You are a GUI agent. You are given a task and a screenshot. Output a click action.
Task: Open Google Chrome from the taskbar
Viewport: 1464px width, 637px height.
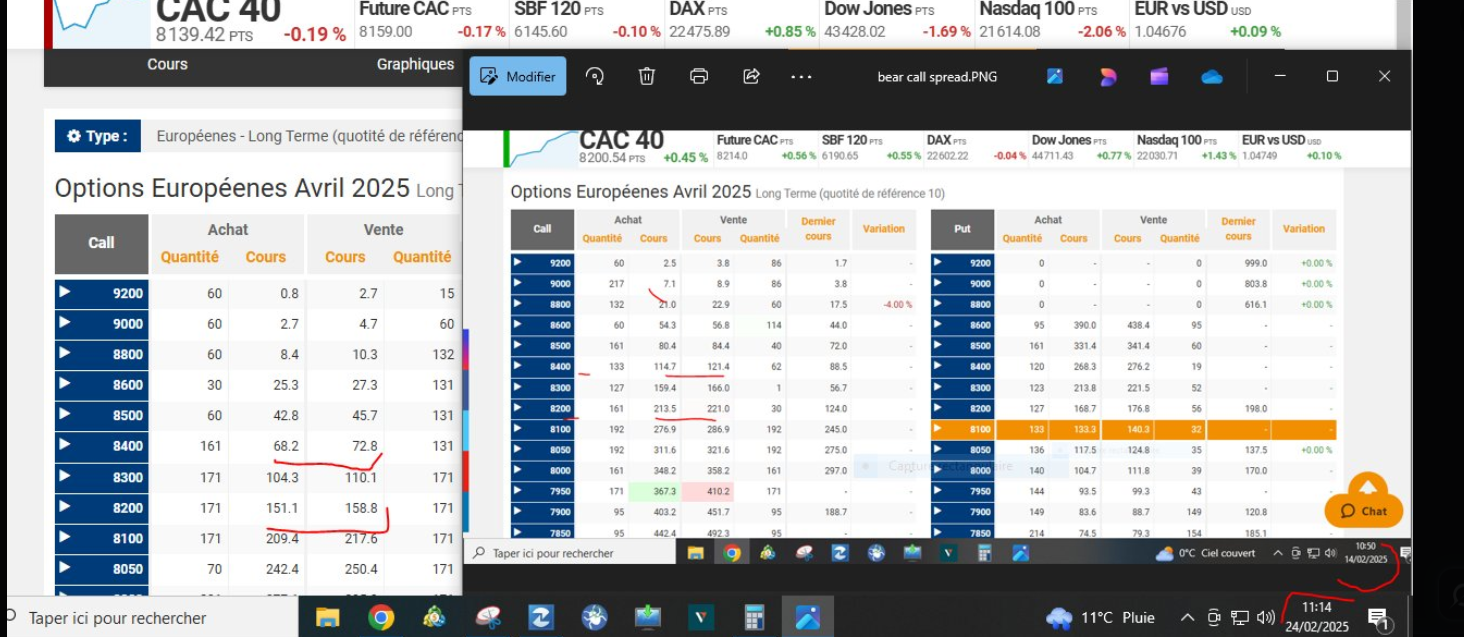coord(380,618)
